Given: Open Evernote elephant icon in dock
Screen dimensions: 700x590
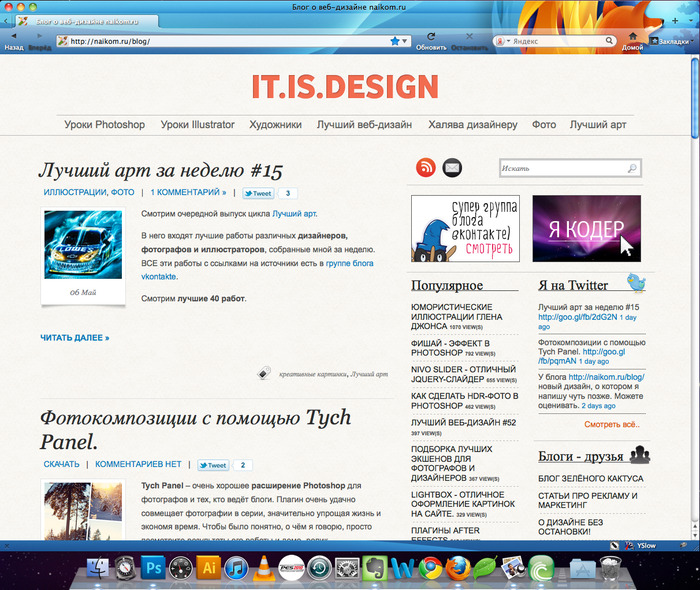Looking at the screenshot, I should click(375, 568).
